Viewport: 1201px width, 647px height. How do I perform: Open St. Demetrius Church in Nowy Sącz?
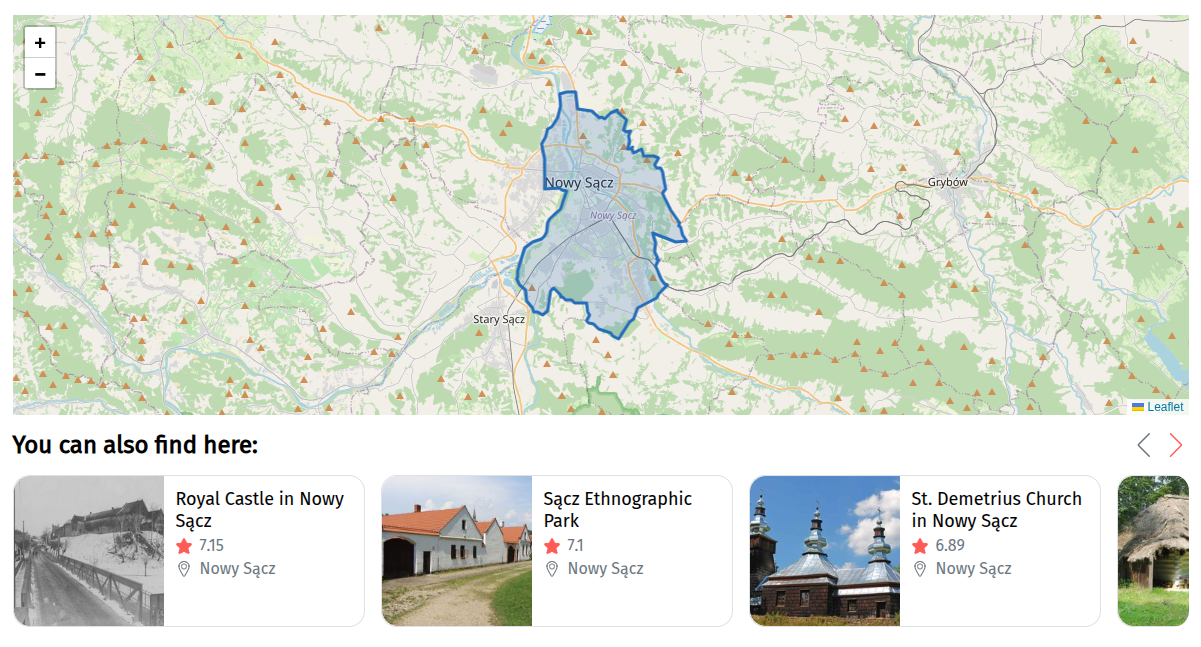(996, 509)
